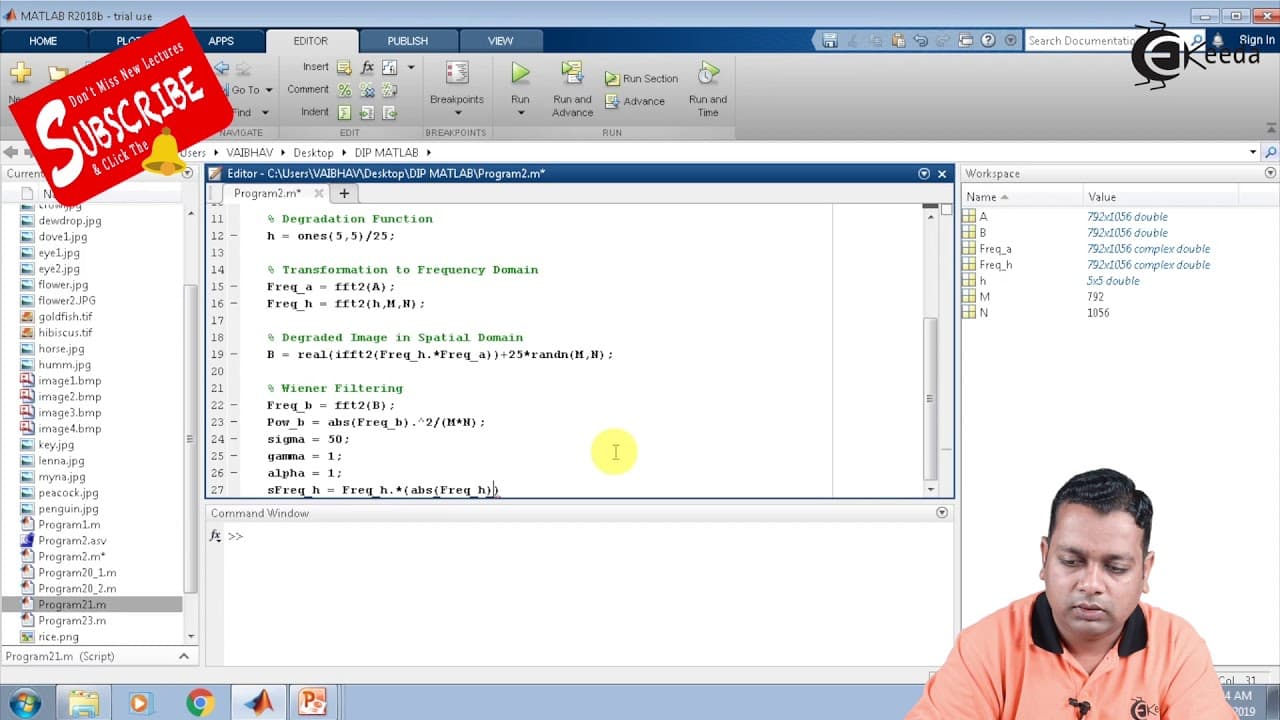The image size is (1280, 720).
Task: Open PowerPoint from the taskbar
Action: 312,703
